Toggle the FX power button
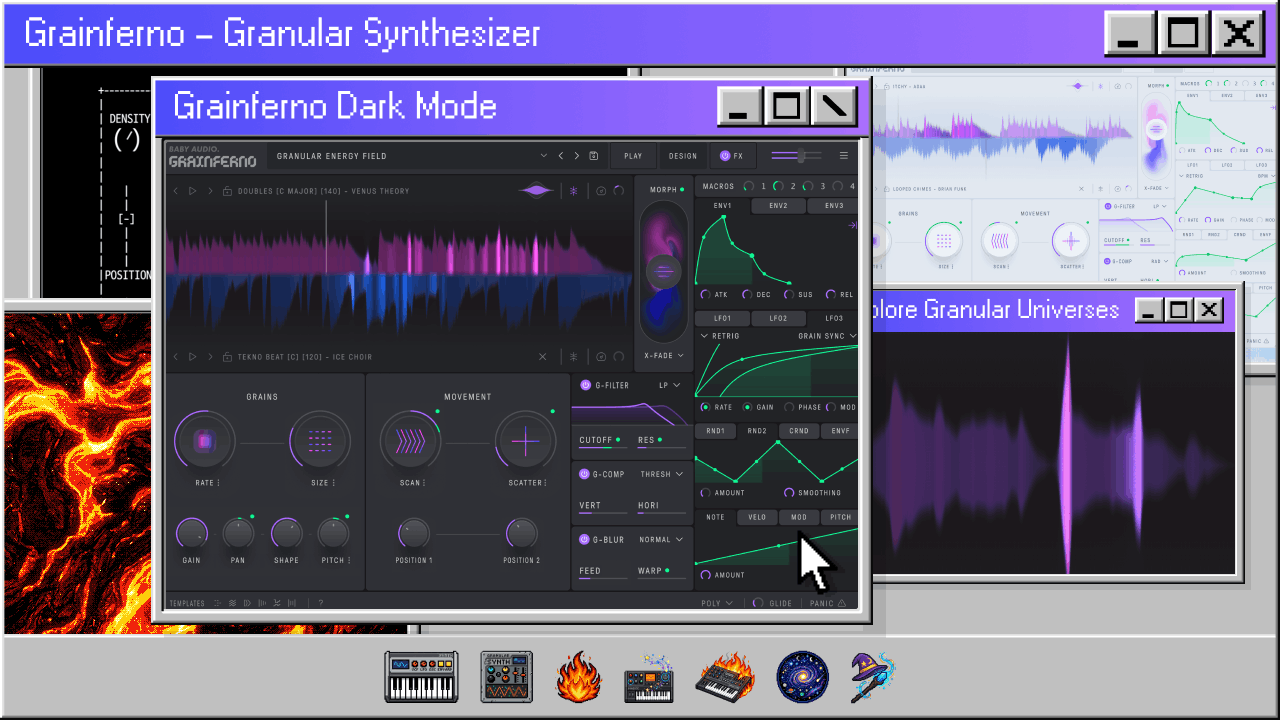Viewport: 1280px width, 720px height. [725, 156]
